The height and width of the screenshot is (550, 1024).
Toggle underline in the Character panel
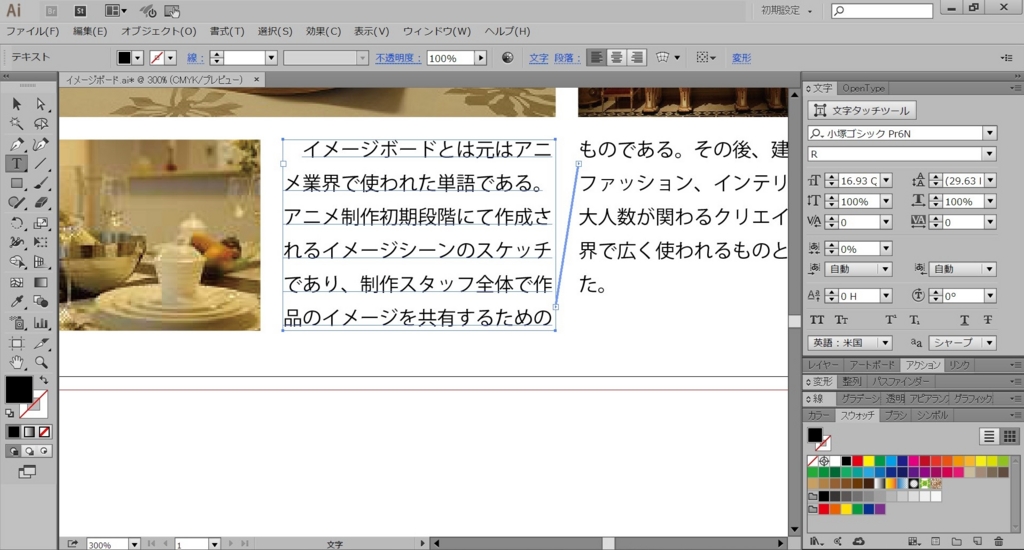pyautogui.click(x=965, y=320)
